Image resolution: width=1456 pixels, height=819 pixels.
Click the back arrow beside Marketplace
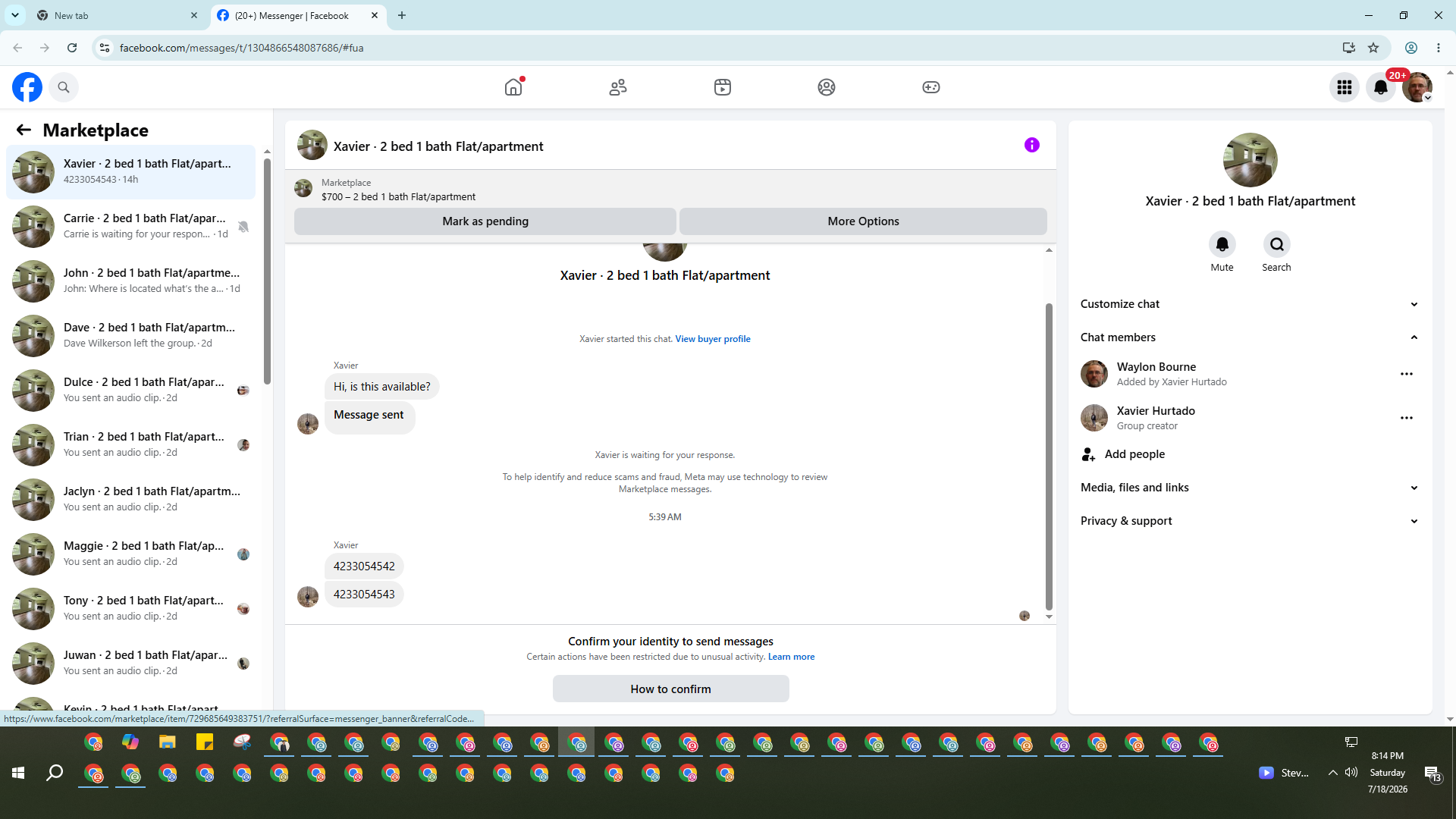click(x=24, y=130)
